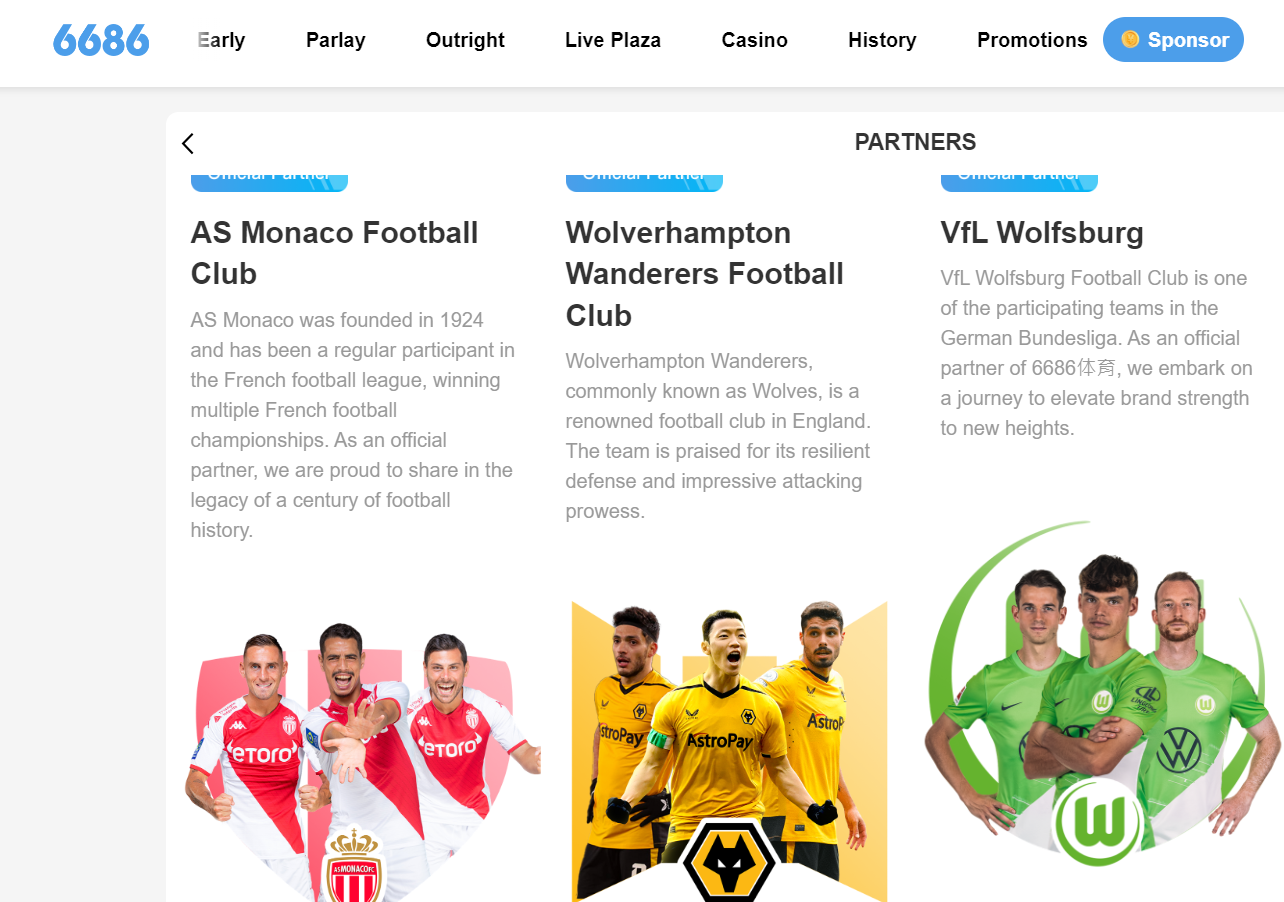
Task: Go back using the left chevron arrow
Action: click(x=187, y=143)
